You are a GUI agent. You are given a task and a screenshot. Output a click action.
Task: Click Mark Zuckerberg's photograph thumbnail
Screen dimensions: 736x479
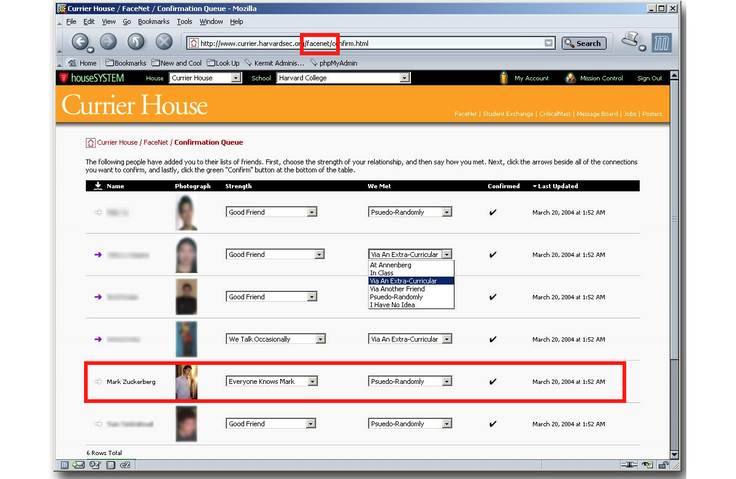pyautogui.click(x=186, y=382)
